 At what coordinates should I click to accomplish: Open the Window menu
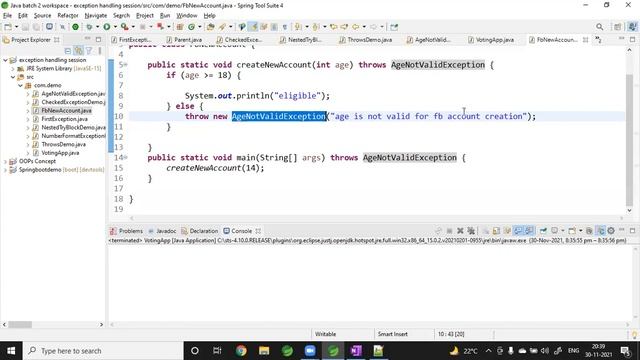[187, 16]
